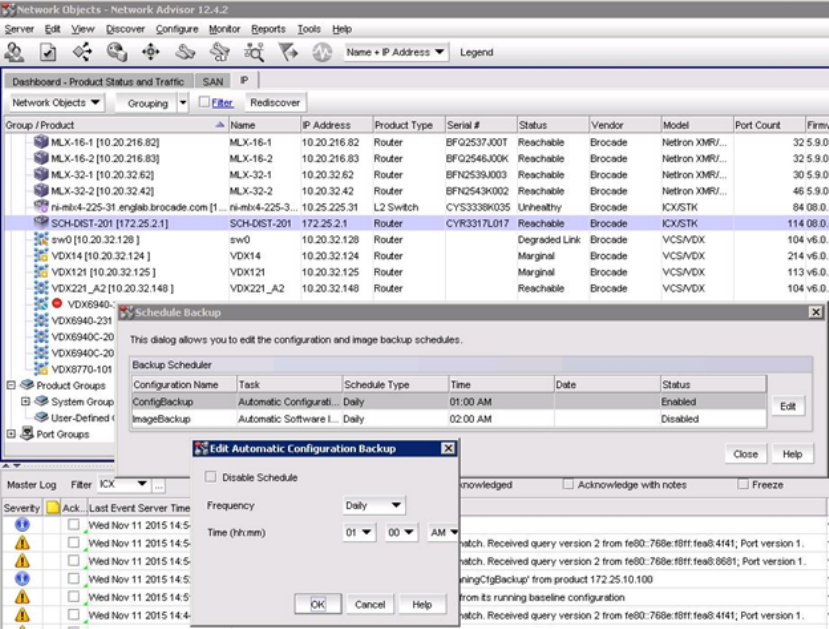Click the ellipsis button beside ICX filter
Screen dimensions: 829x629
[x=158, y=485]
